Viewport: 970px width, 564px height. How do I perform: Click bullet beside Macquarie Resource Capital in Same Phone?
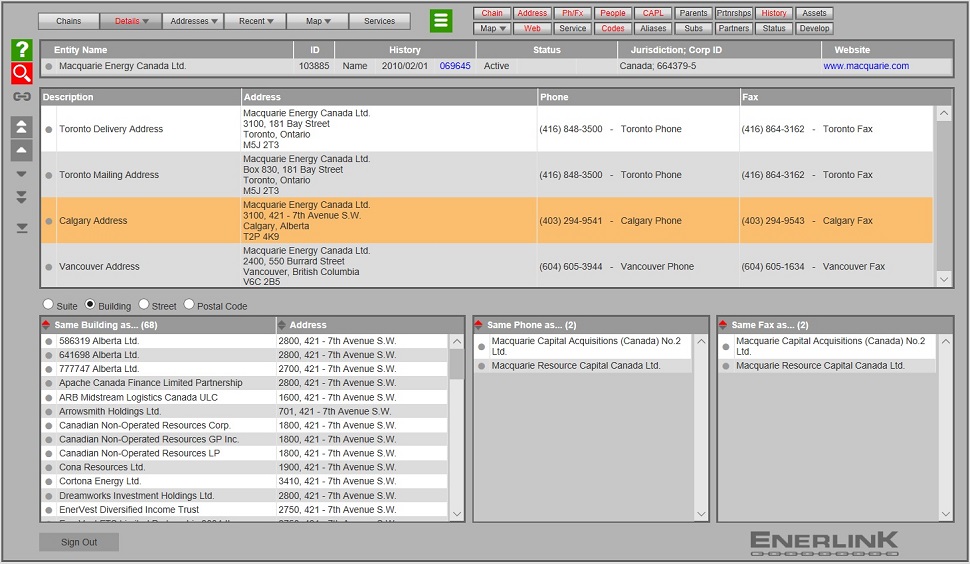481,366
